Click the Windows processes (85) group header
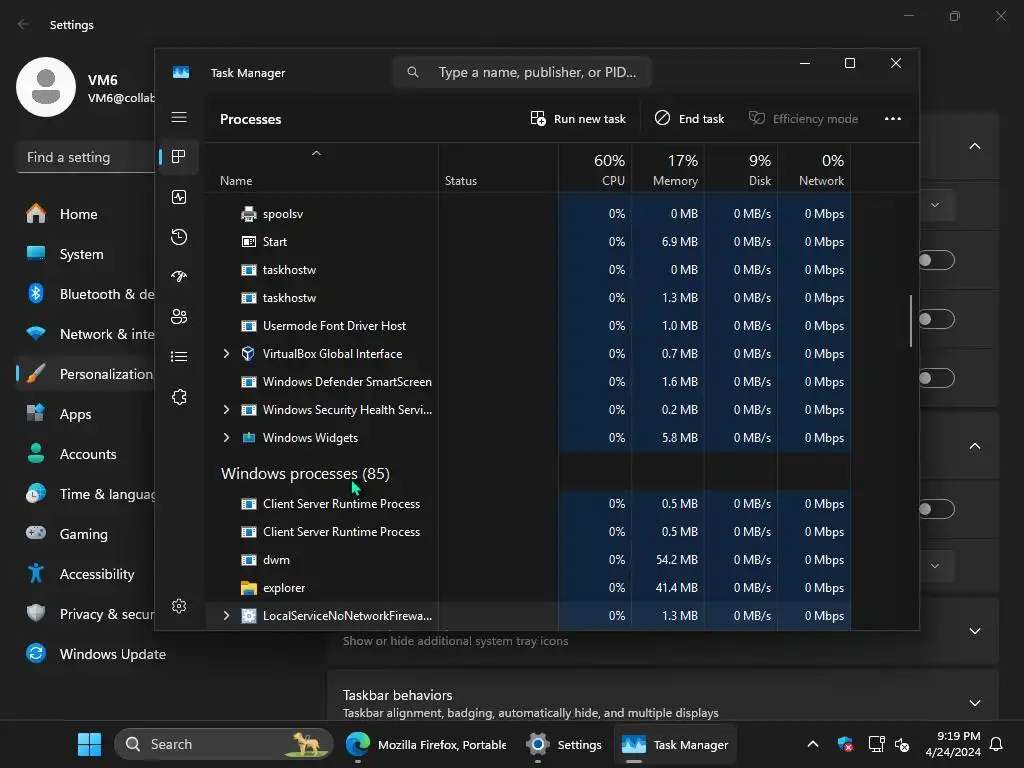 (x=305, y=473)
